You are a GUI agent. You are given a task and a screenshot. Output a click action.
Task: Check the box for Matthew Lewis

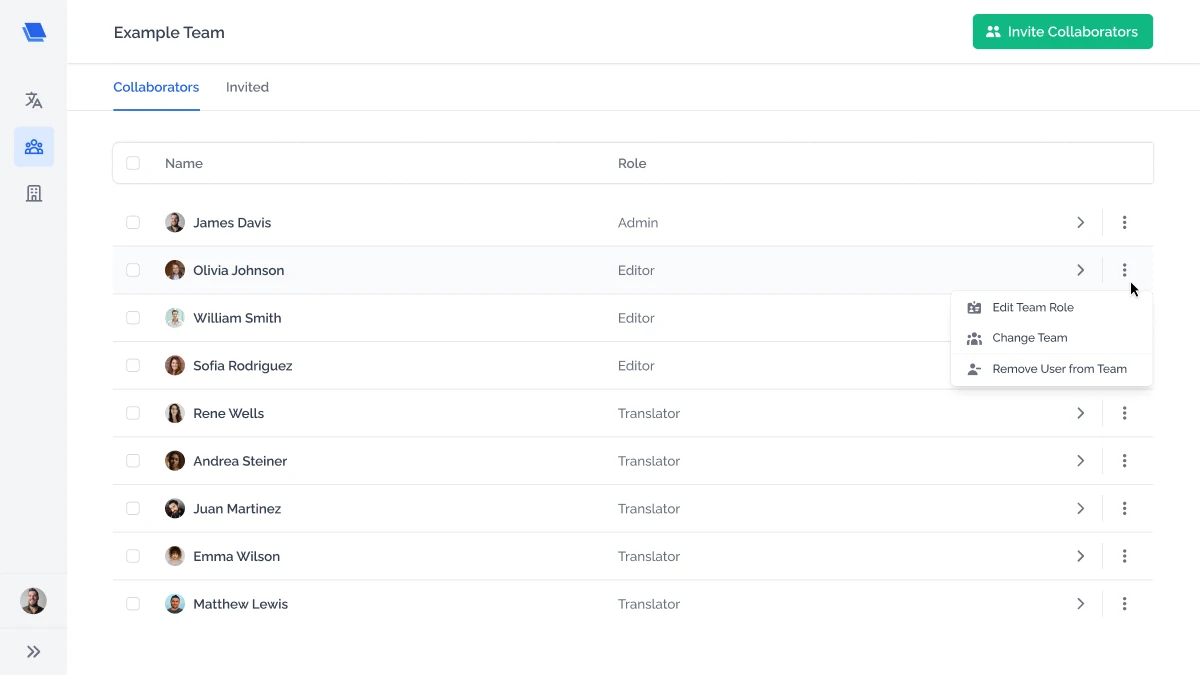tap(133, 604)
